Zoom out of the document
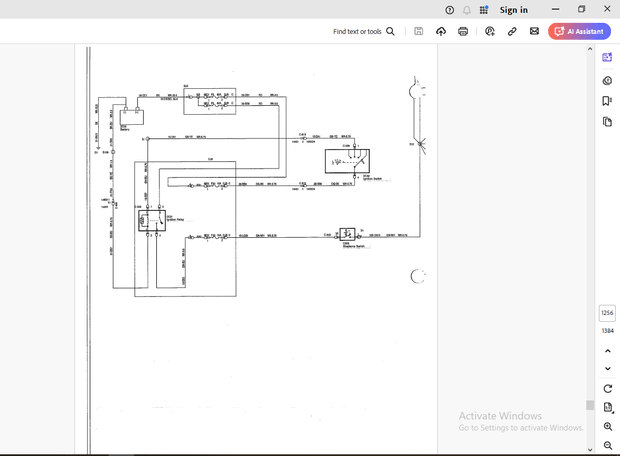This screenshot has height=456, width=620. (608, 445)
